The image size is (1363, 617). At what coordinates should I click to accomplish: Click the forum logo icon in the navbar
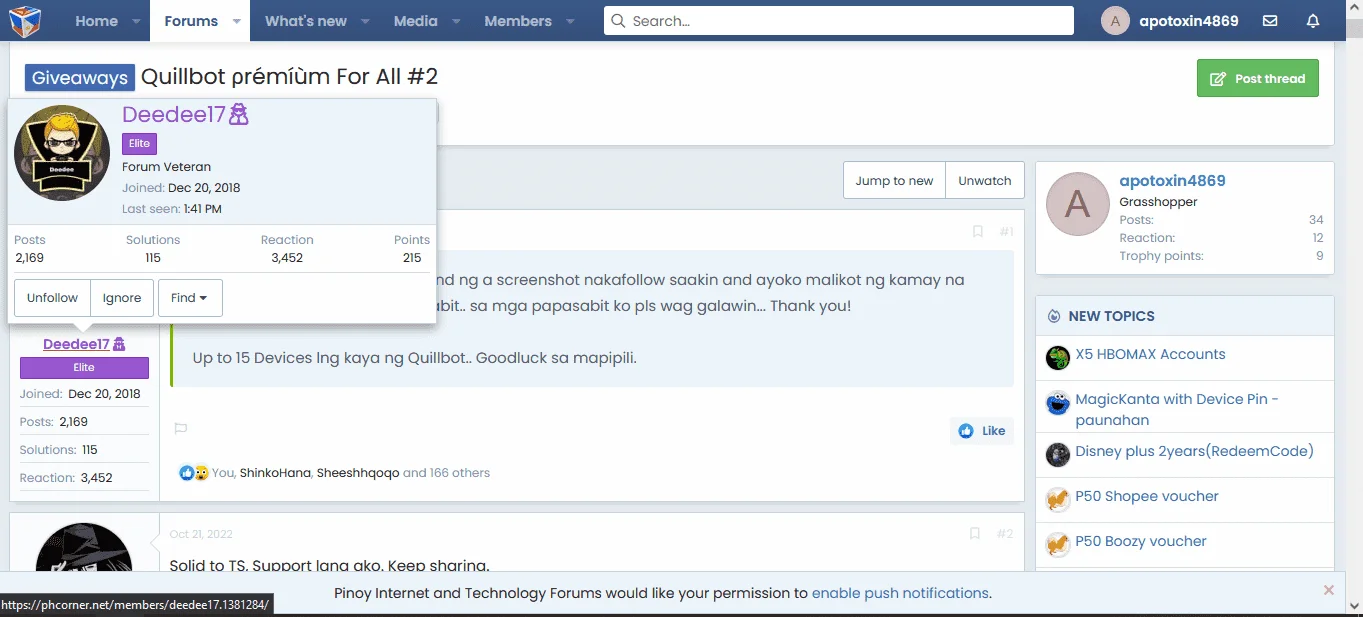click(x=25, y=21)
